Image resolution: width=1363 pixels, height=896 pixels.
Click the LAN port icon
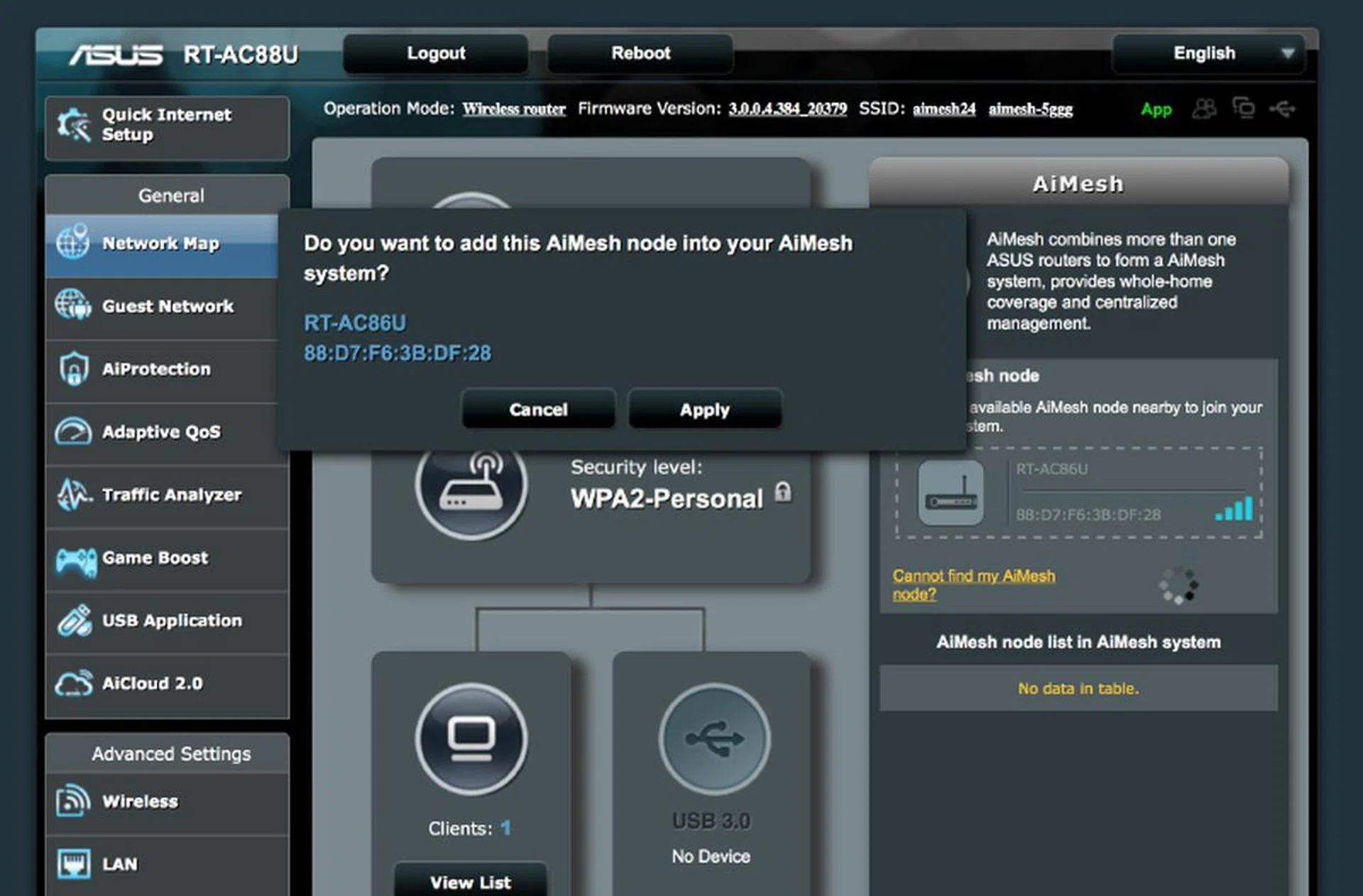pyautogui.click(x=73, y=863)
